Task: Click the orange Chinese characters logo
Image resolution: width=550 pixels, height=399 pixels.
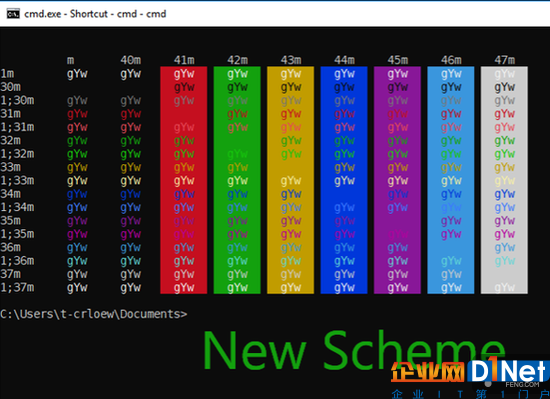Action: [x=429, y=373]
